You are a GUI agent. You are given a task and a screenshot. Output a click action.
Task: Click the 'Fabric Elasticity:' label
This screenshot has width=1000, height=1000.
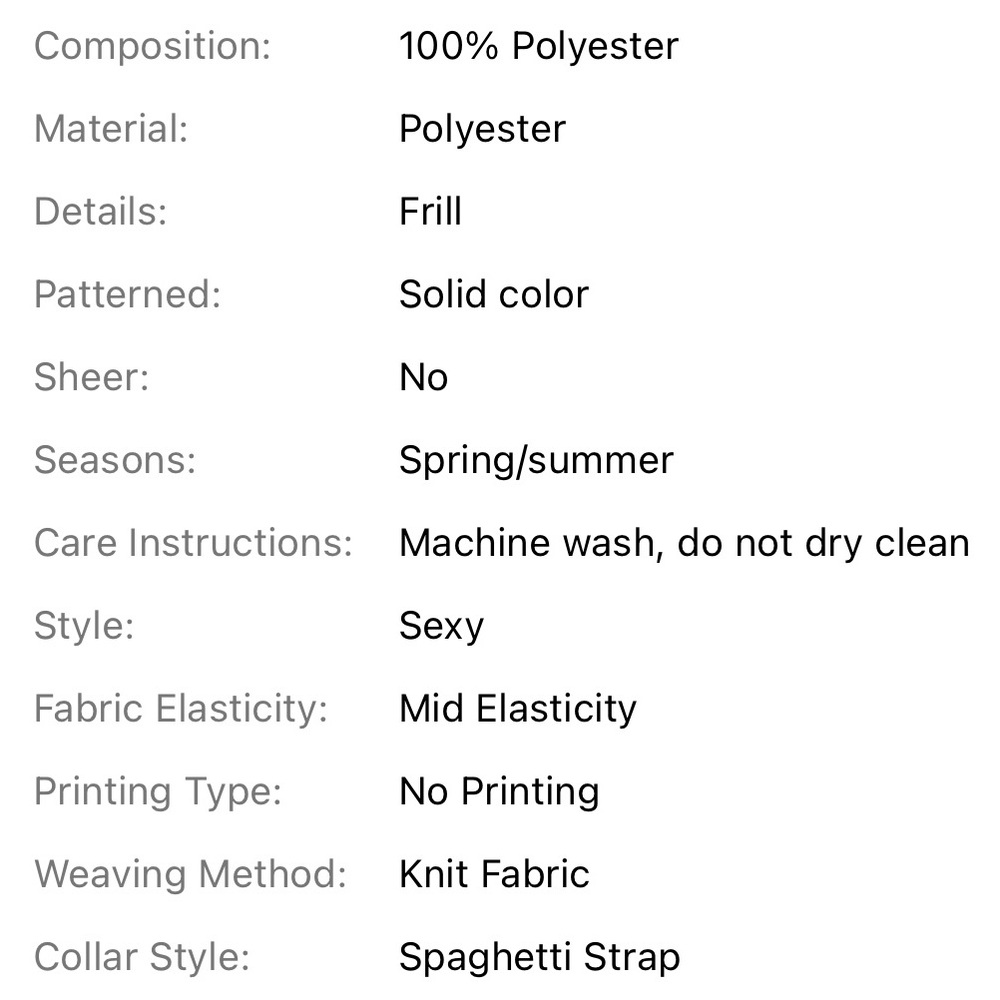(181, 709)
